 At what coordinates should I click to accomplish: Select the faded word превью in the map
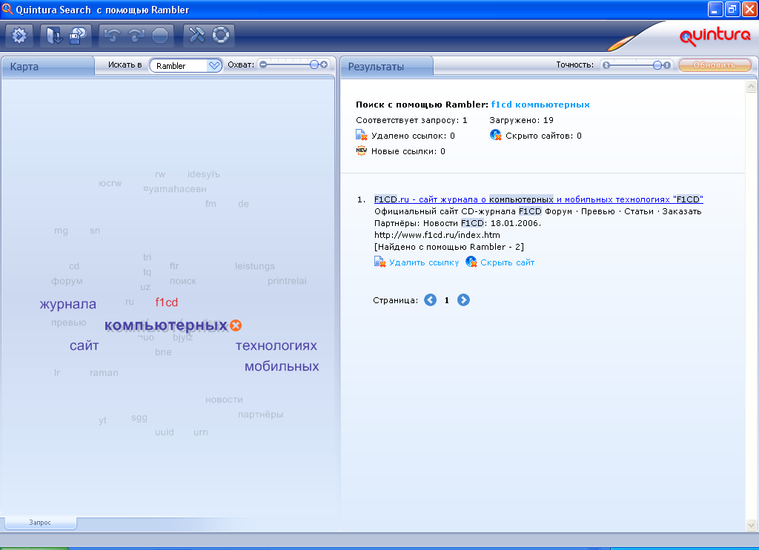click(x=69, y=322)
